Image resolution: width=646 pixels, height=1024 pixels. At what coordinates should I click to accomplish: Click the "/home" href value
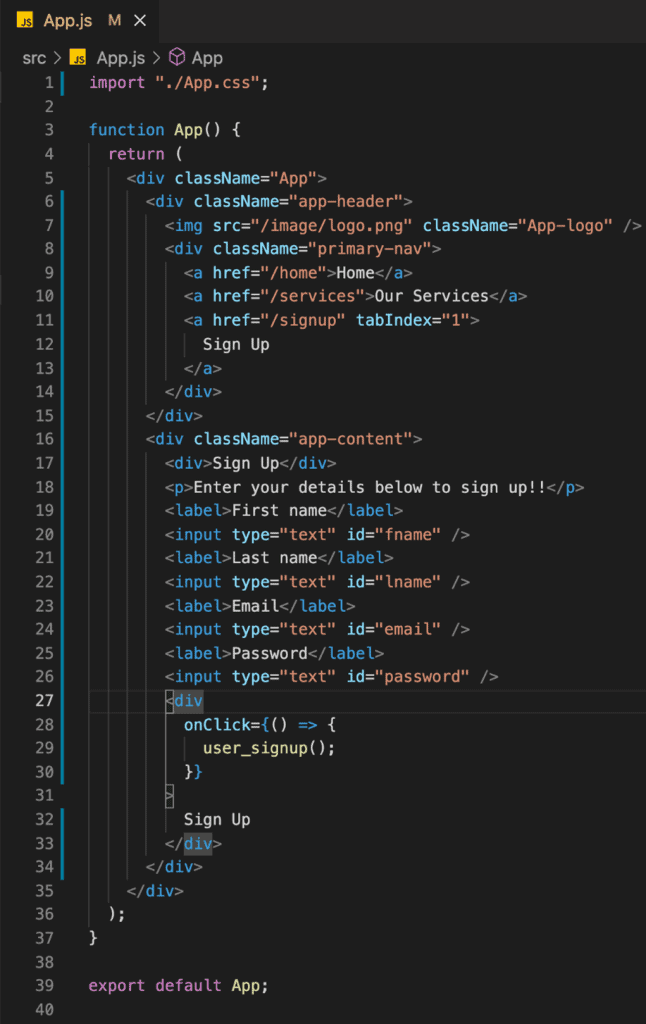point(293,273)
